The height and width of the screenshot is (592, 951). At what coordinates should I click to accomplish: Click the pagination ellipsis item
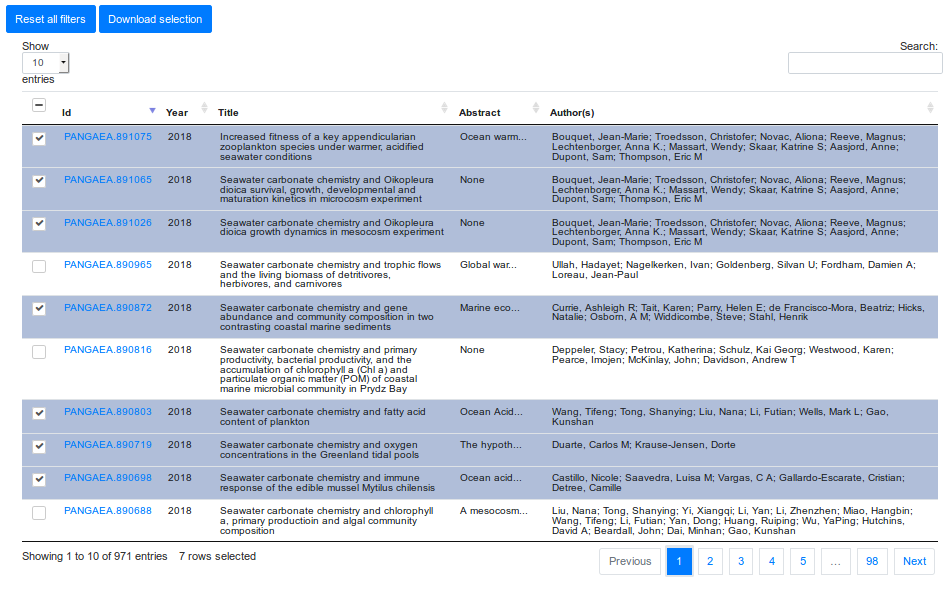click(836, 561)
